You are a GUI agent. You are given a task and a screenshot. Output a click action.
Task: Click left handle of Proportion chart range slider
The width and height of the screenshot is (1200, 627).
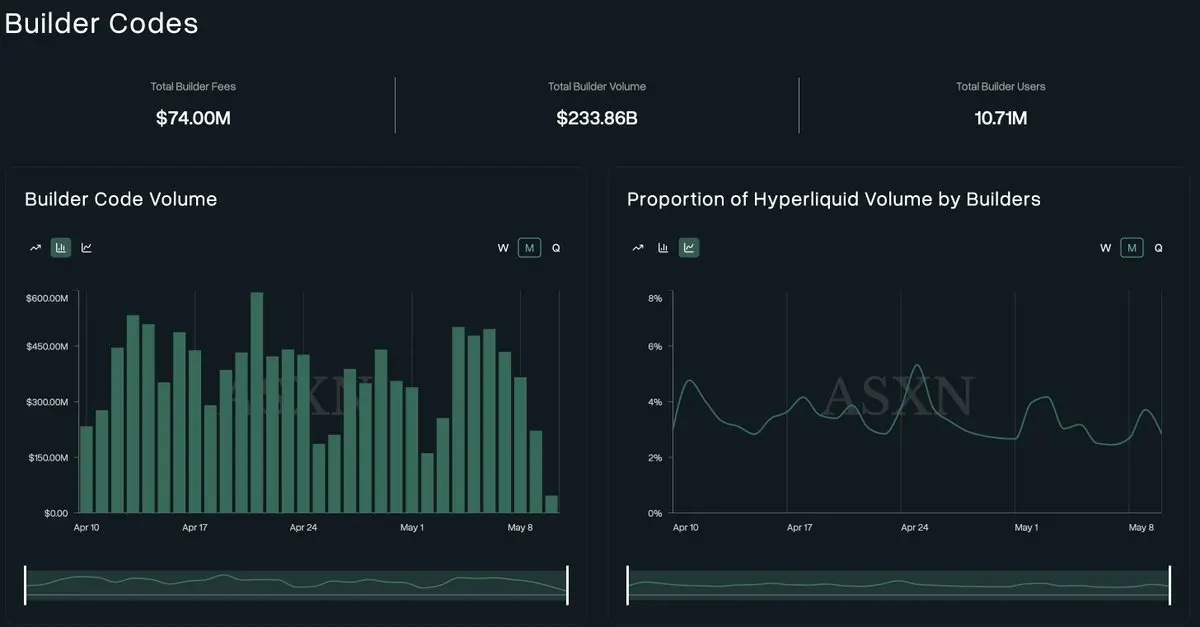coord(628,585)
